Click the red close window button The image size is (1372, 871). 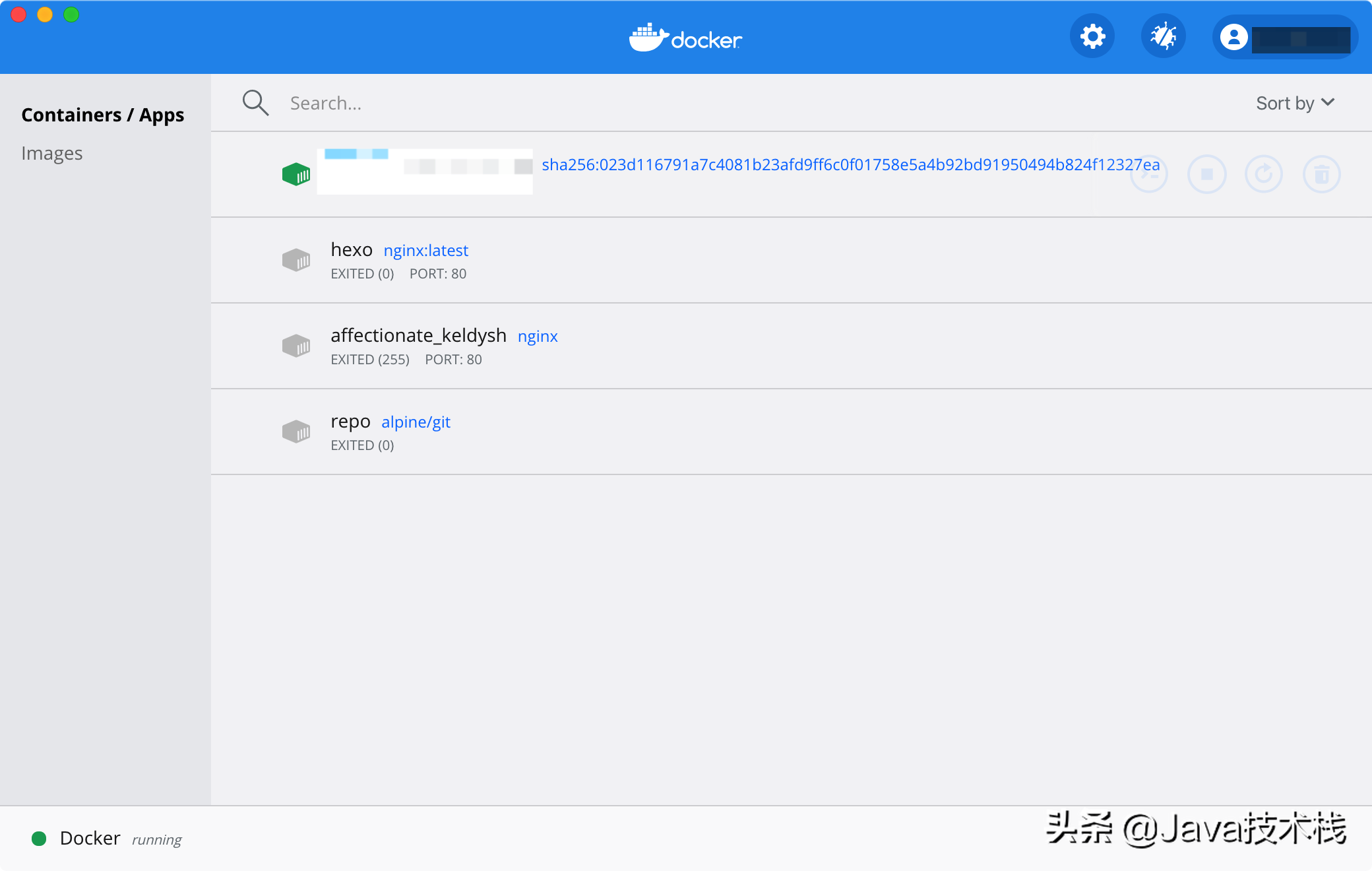click(18, 15)
